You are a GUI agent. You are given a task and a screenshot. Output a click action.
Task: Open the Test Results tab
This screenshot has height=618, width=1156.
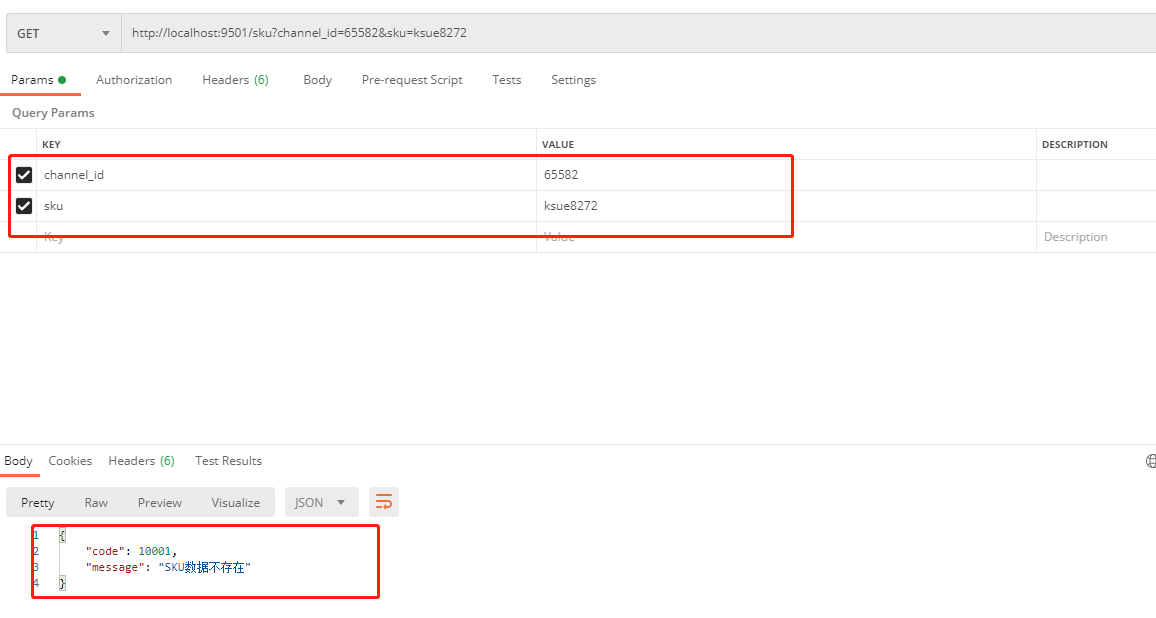tap(229, 461)
